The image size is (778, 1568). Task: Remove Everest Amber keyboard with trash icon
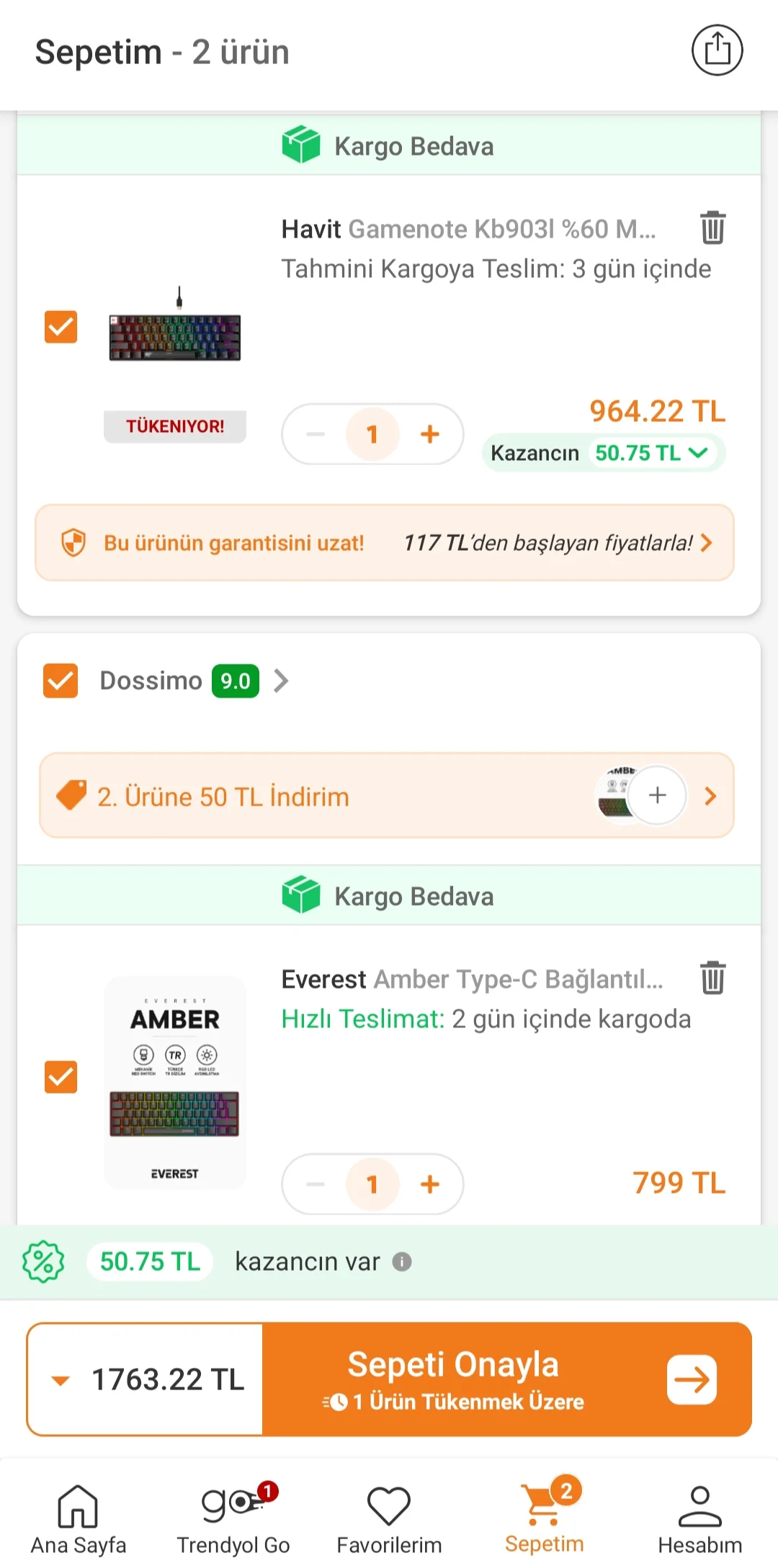pyautogui.click(x=712, y=978)
